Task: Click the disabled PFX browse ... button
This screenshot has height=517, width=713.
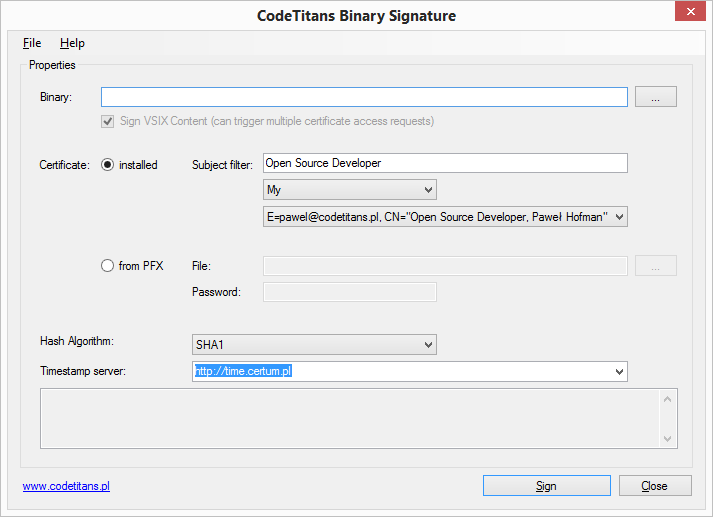Action: [655, 266]
